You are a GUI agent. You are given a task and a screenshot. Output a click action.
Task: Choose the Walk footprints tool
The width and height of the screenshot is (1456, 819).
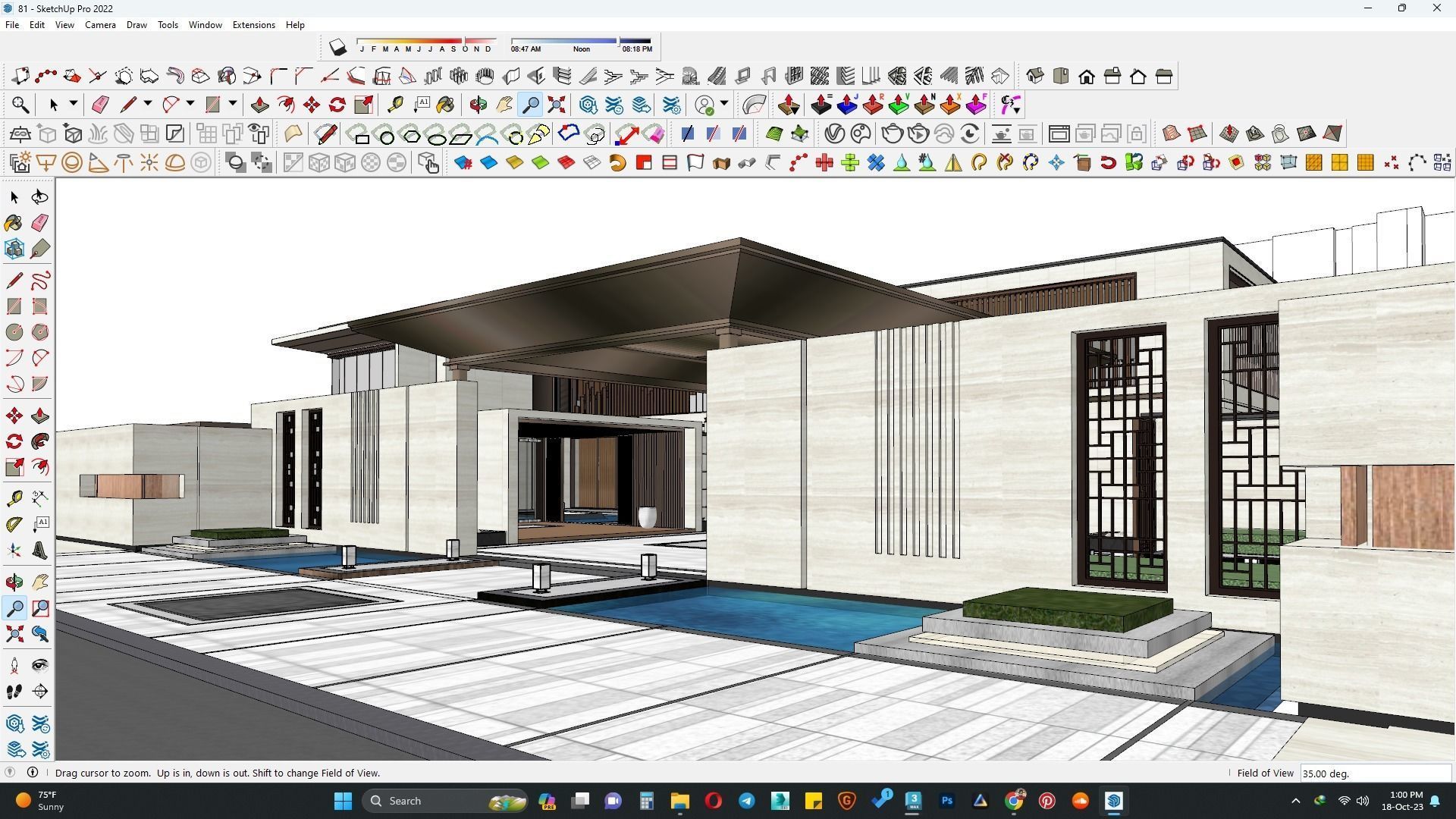click(14, 692)
